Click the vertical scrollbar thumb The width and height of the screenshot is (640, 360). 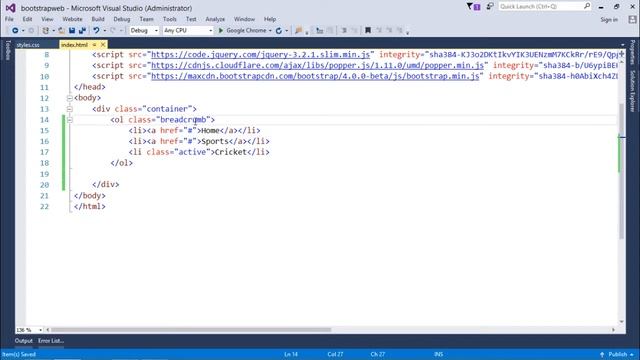point(622,171)
